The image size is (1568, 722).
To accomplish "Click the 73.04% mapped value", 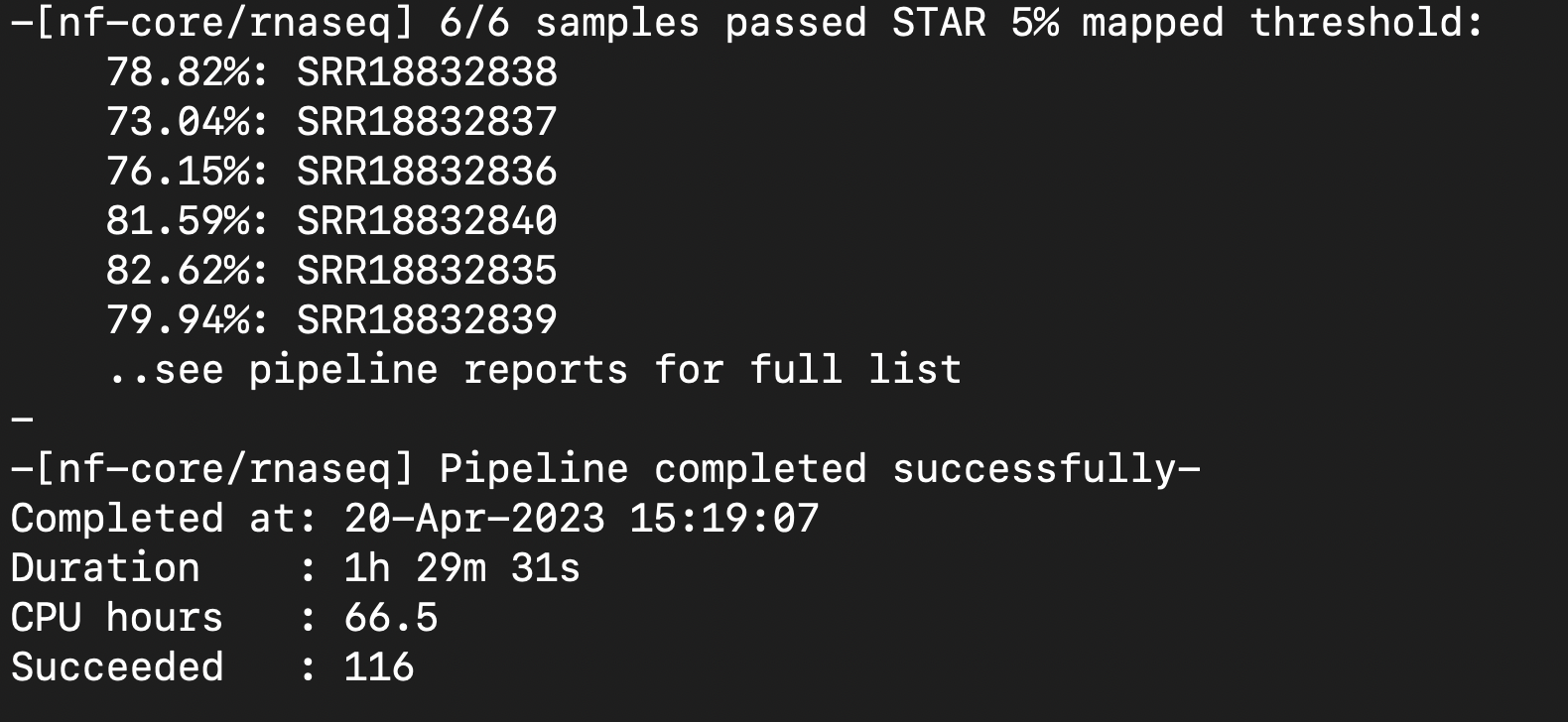I will click(x=179, y=122).
